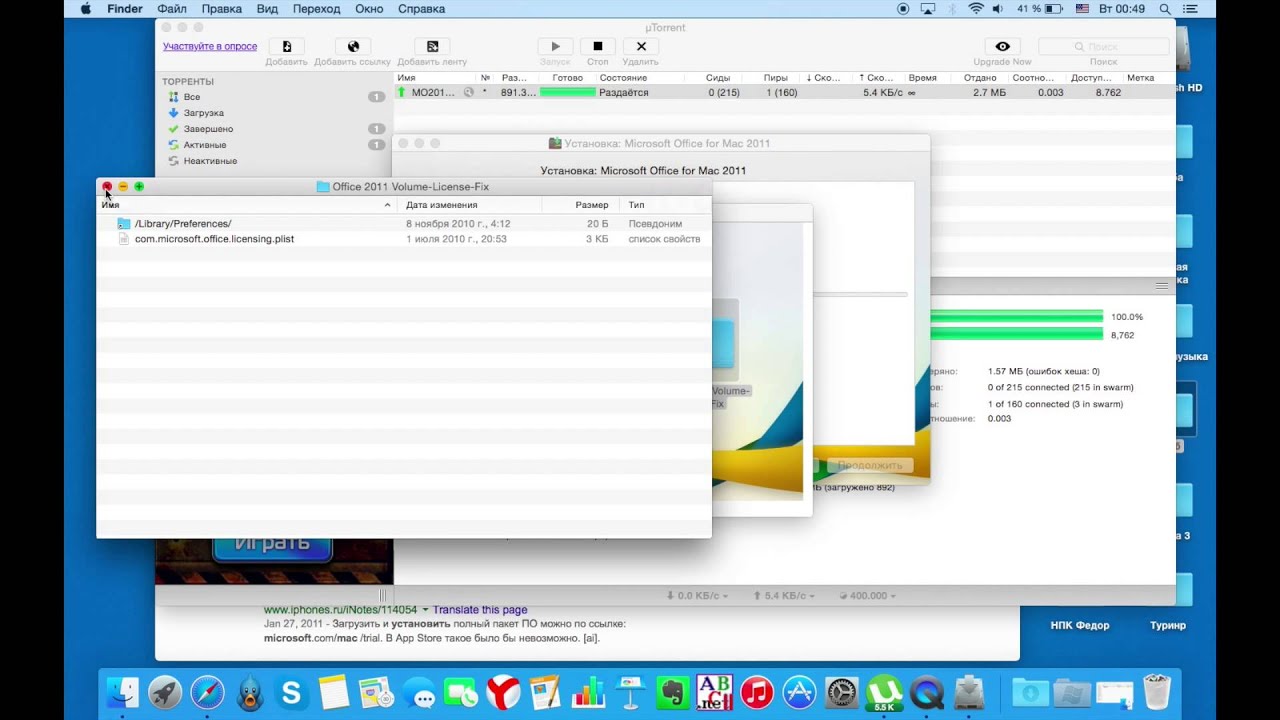
Task: Click the 100.0% progress bar in details pane
Action: coord(1016,317)
